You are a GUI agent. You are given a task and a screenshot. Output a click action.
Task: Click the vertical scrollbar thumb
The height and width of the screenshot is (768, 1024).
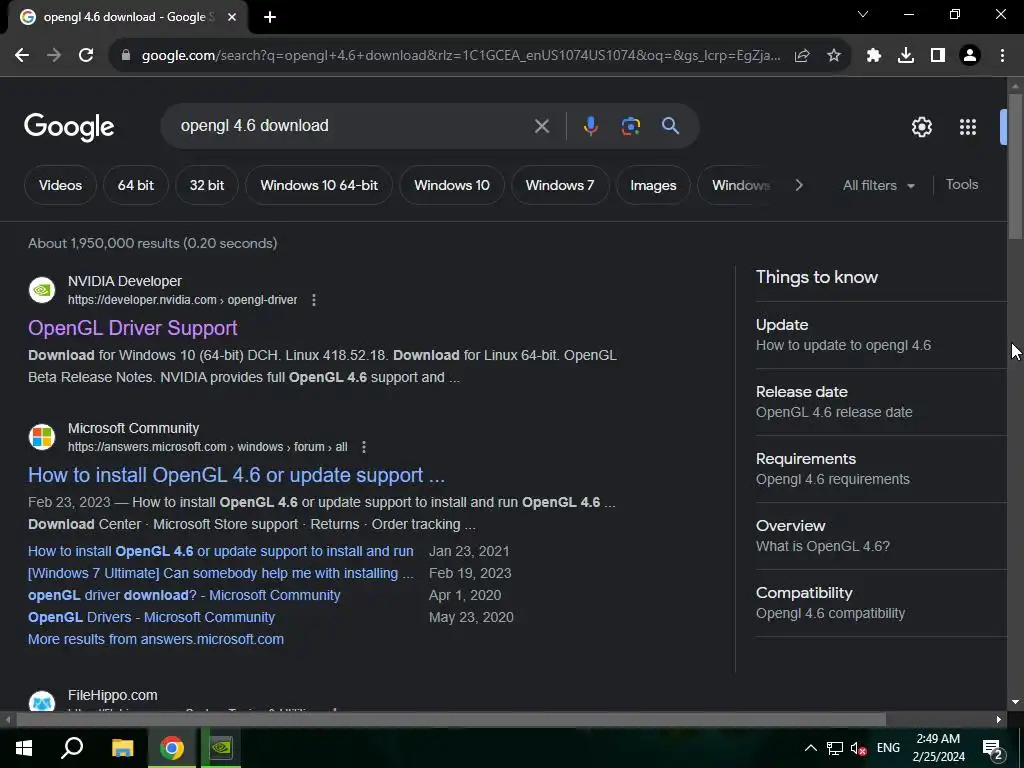point(1015,167)
